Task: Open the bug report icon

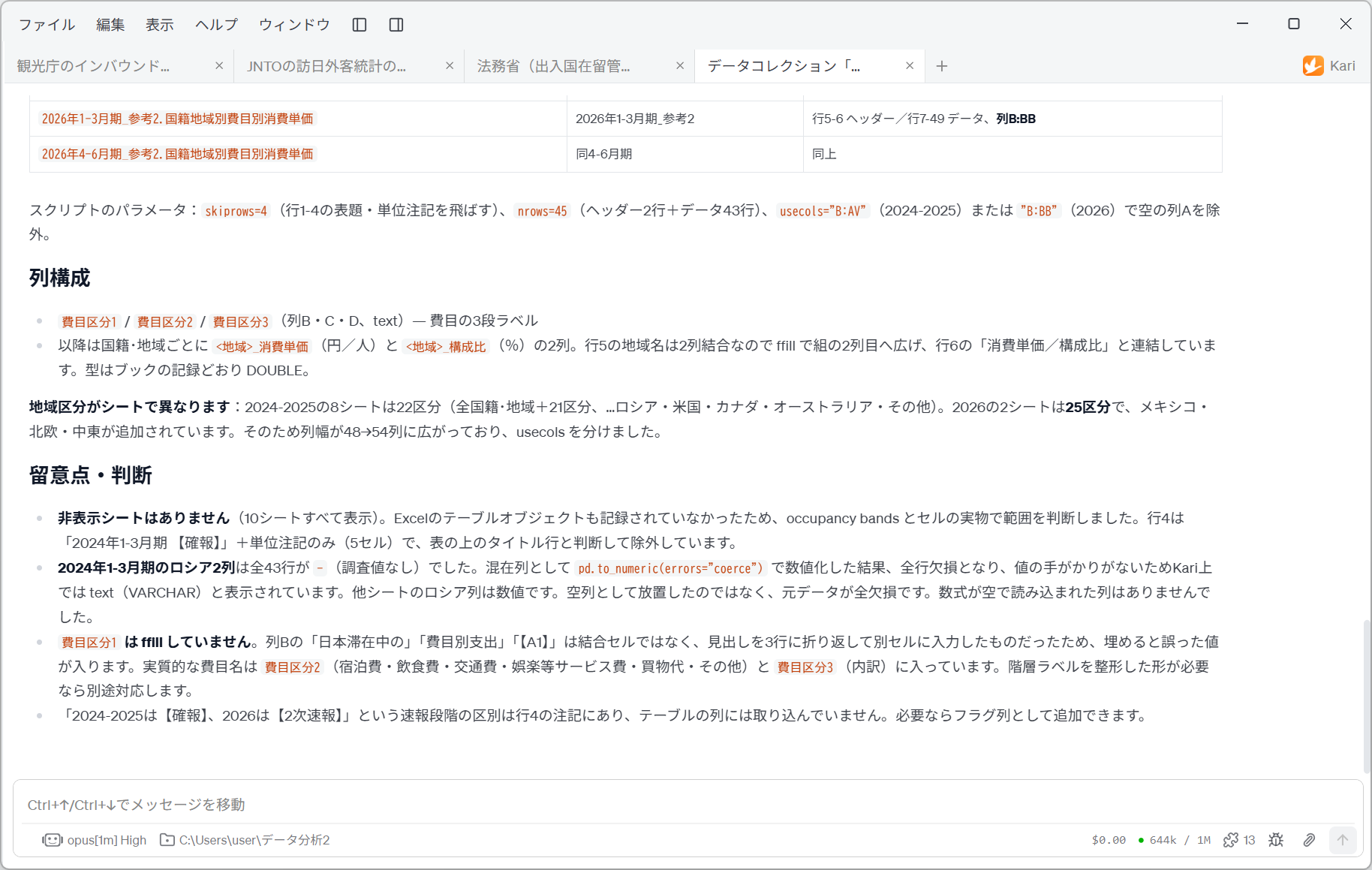Action: coord(1276,840)
